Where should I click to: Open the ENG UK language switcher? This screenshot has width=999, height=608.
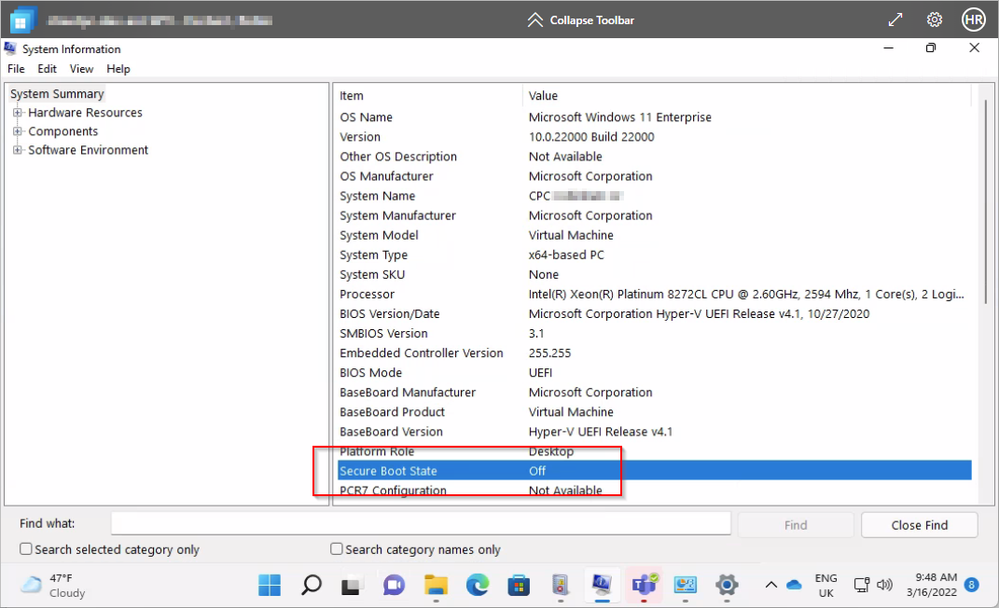[x=826, y=585]
